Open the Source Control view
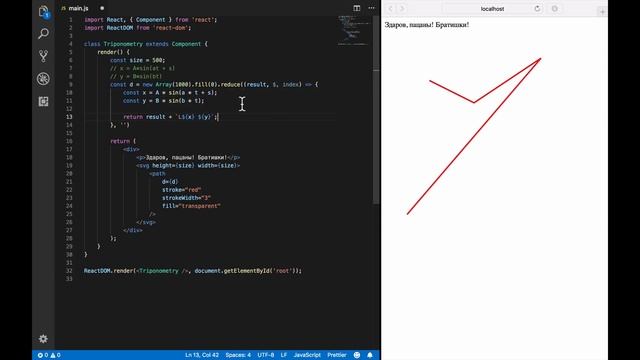This screenshot has width=640, height=360. click(x=43, y=56)
